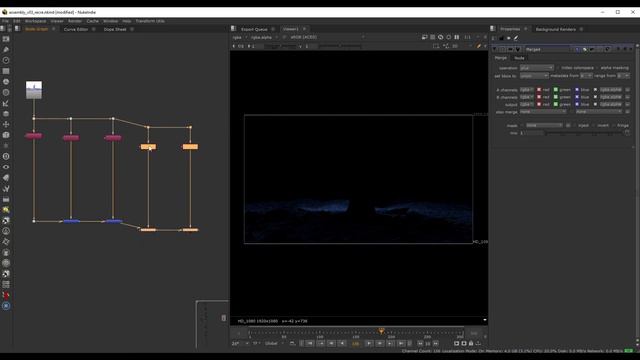Open the Time nodes toolbar menu
Screen dimensions: 640x360
click(6, 60)
